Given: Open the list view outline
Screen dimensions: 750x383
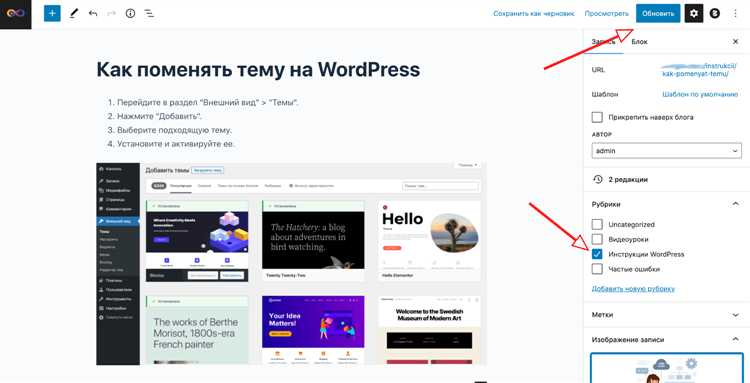Looking at the screenshot, I should click(x=150, y=13).
